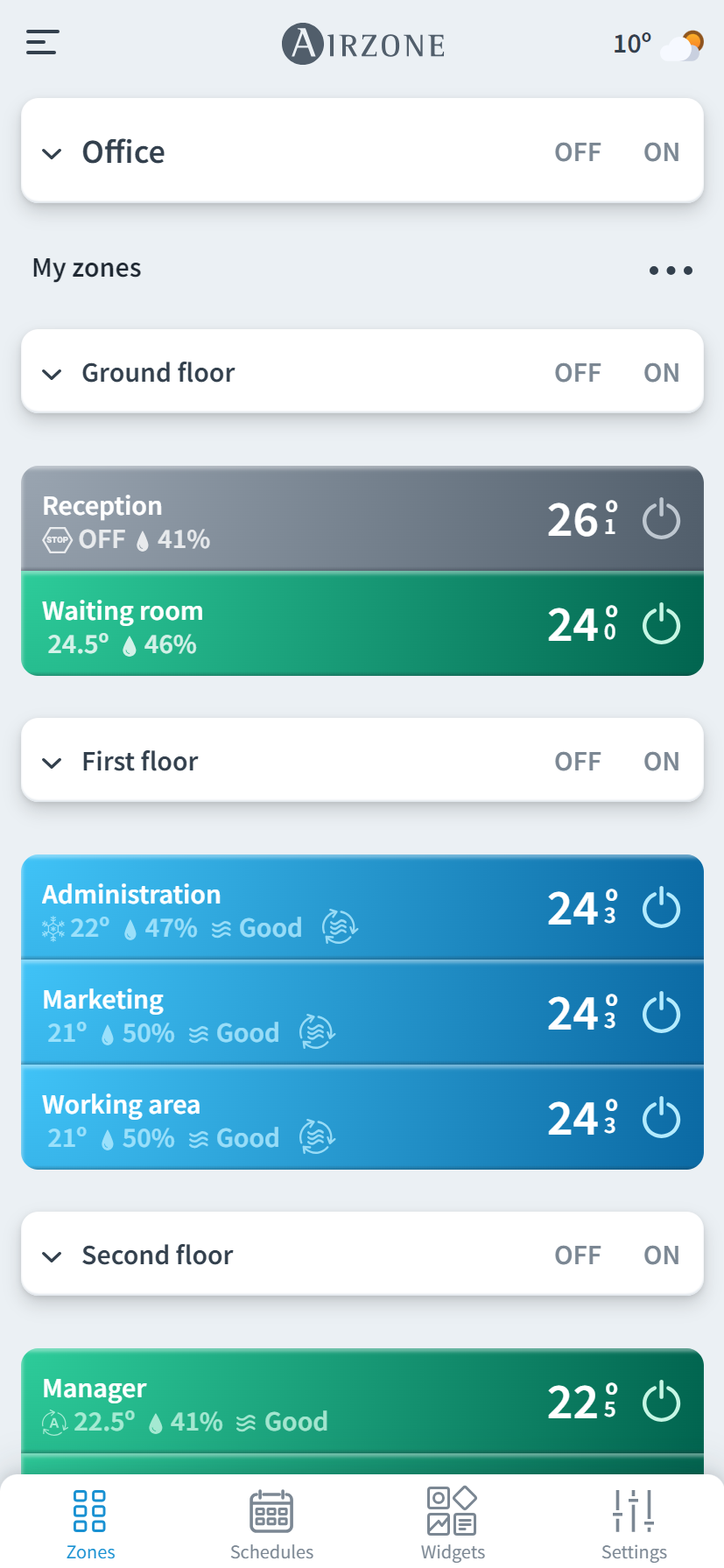Screen dimensions: 724x1568
Task: Collapse the Office group chevron
Action: coord(53,153)
